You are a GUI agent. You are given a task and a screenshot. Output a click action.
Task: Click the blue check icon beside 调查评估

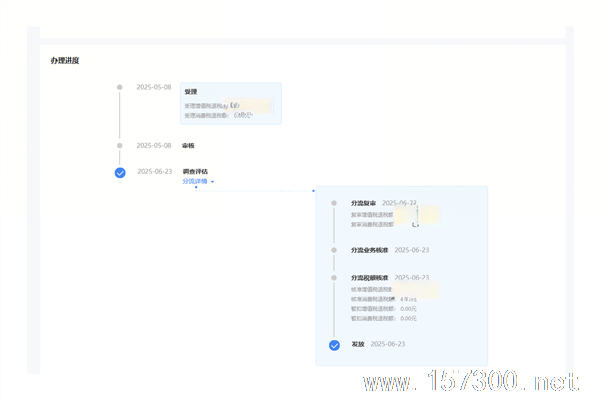120,173
